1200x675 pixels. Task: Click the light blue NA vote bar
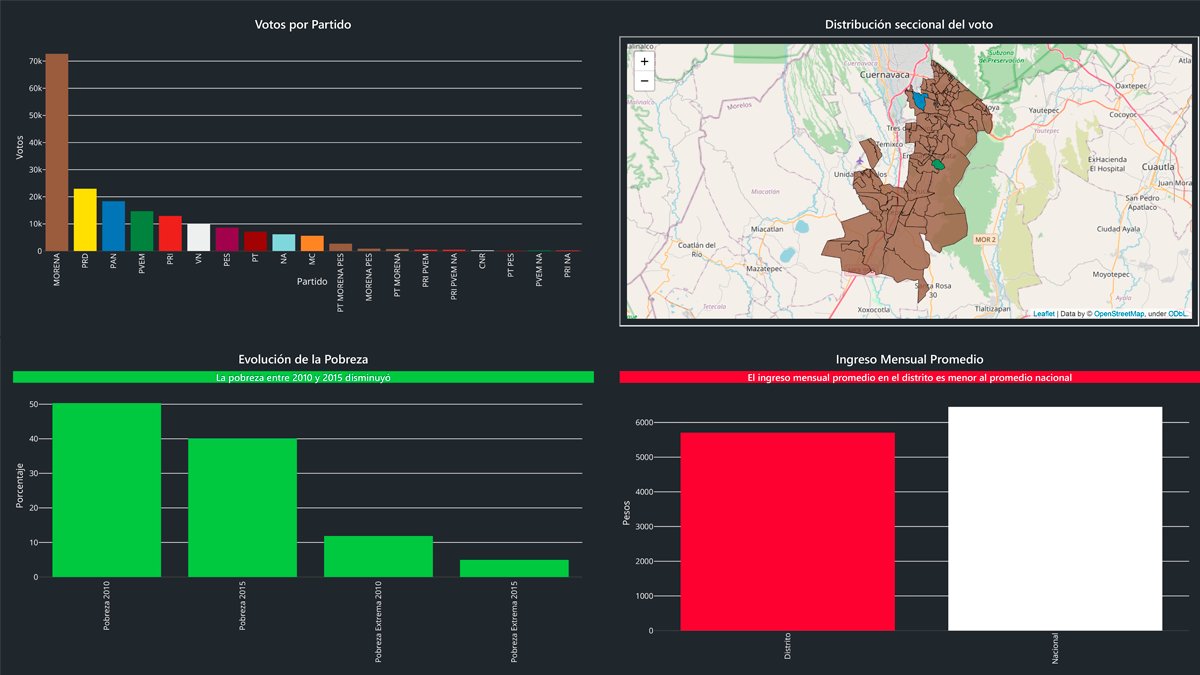pos(284,242)
